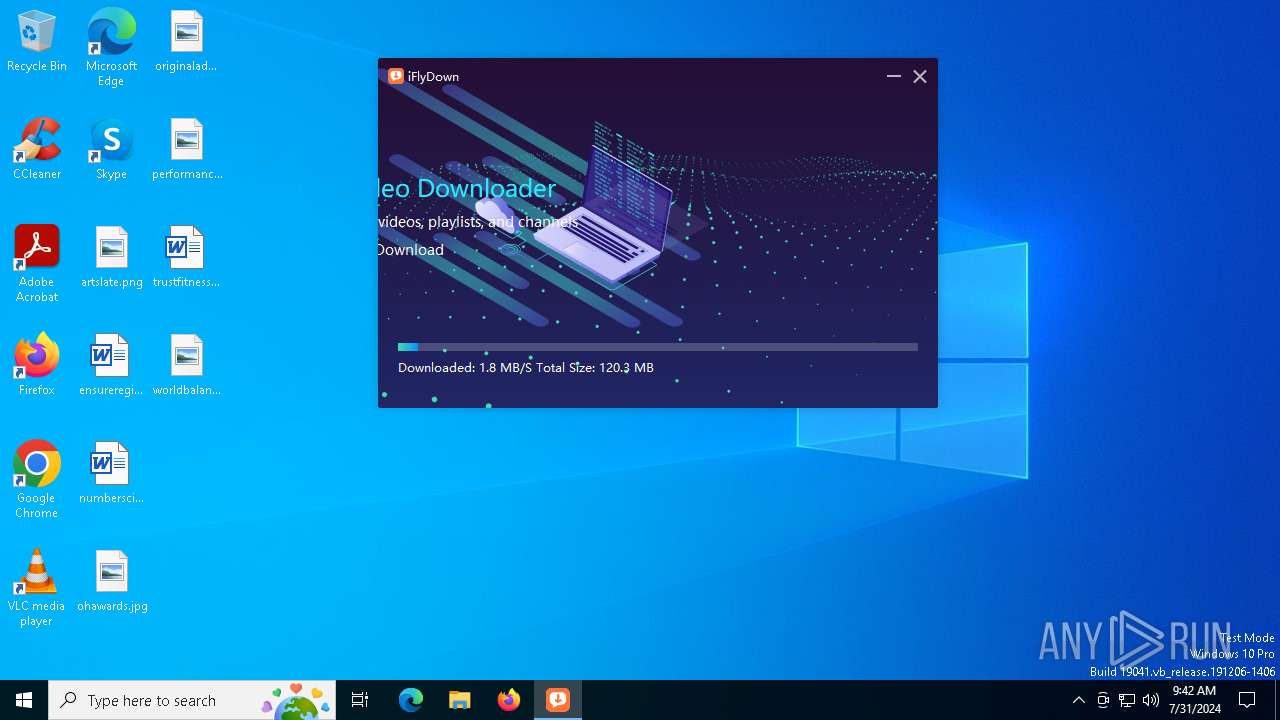Click the Type here to search box
Screen dimensions: 1280x720
tap(192, 700)
